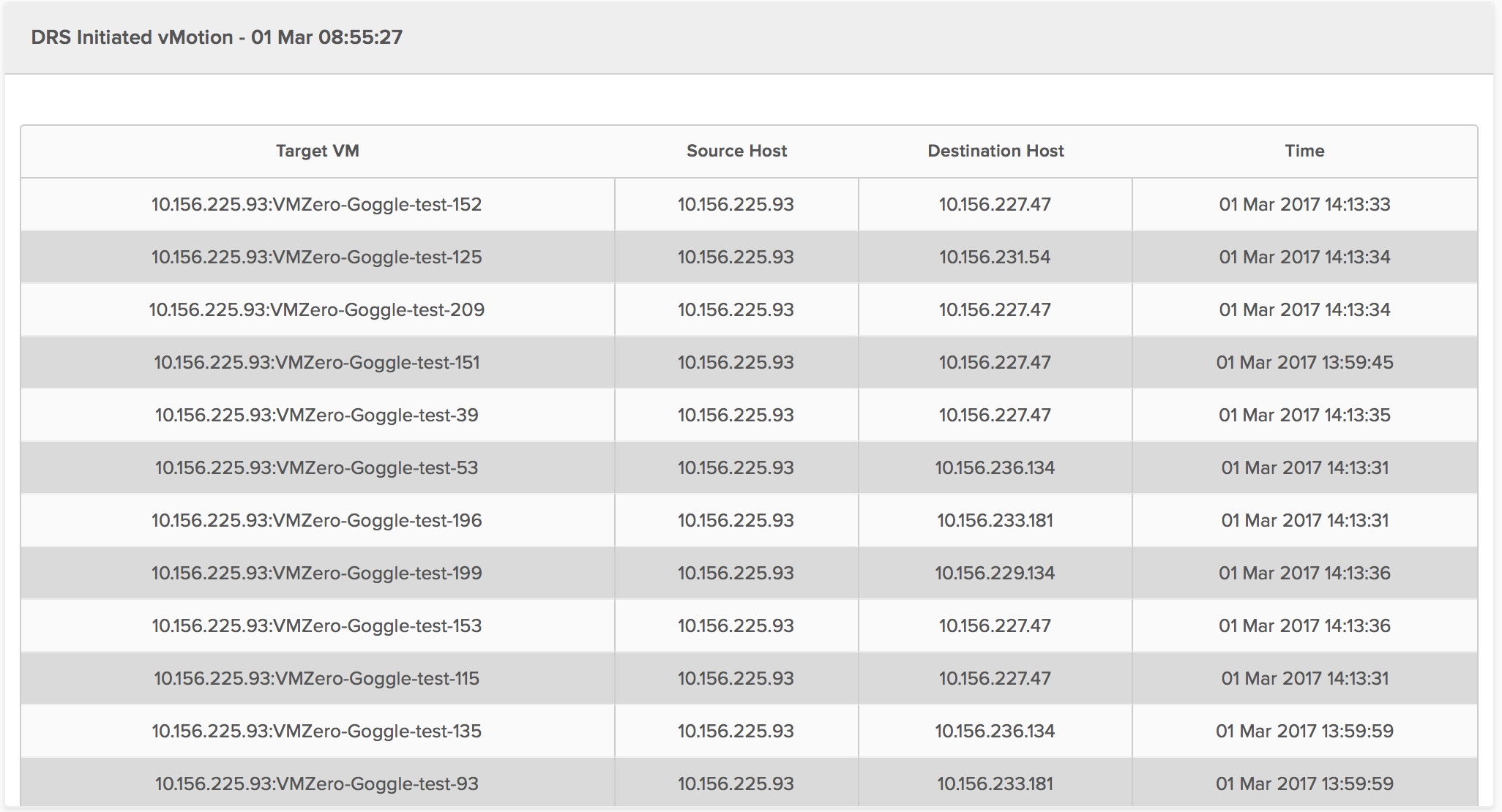This screenshot has height=812, width=1502.
Task: Click destination host 10.156.229.134 cell
Action: coord(995,573)
